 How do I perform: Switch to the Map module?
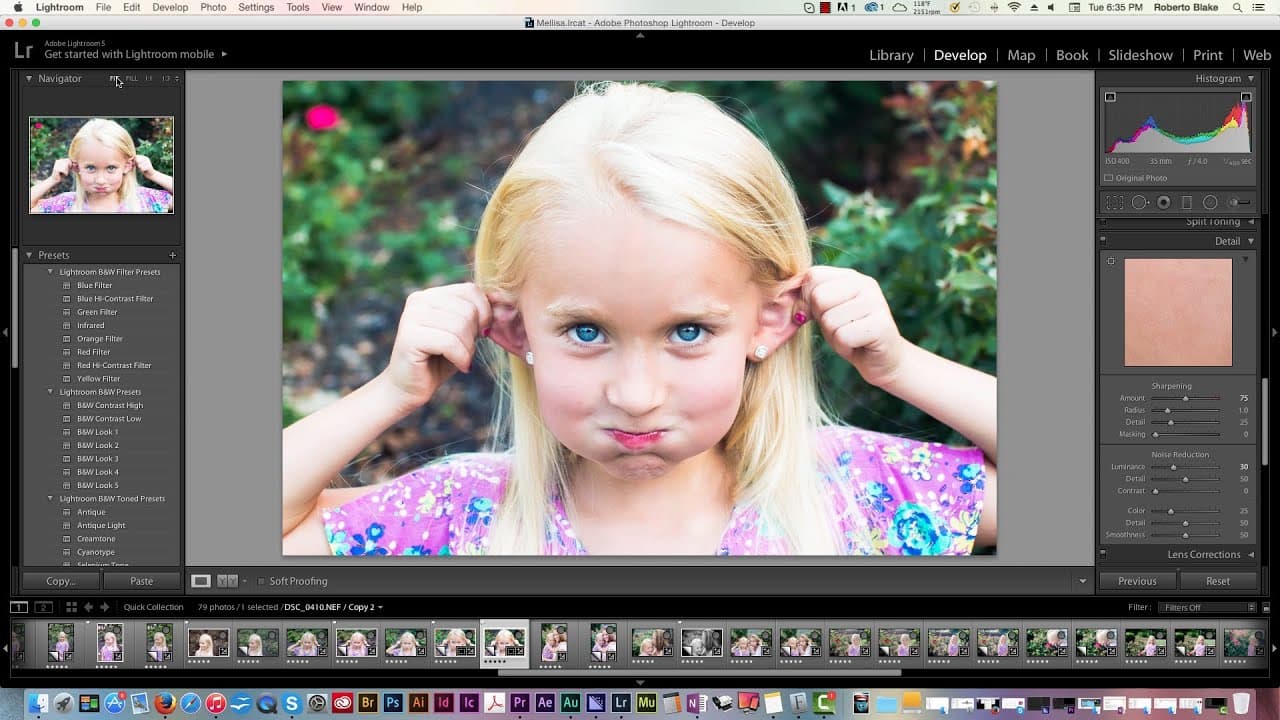pyautogui.click(x=1021, y=55)
